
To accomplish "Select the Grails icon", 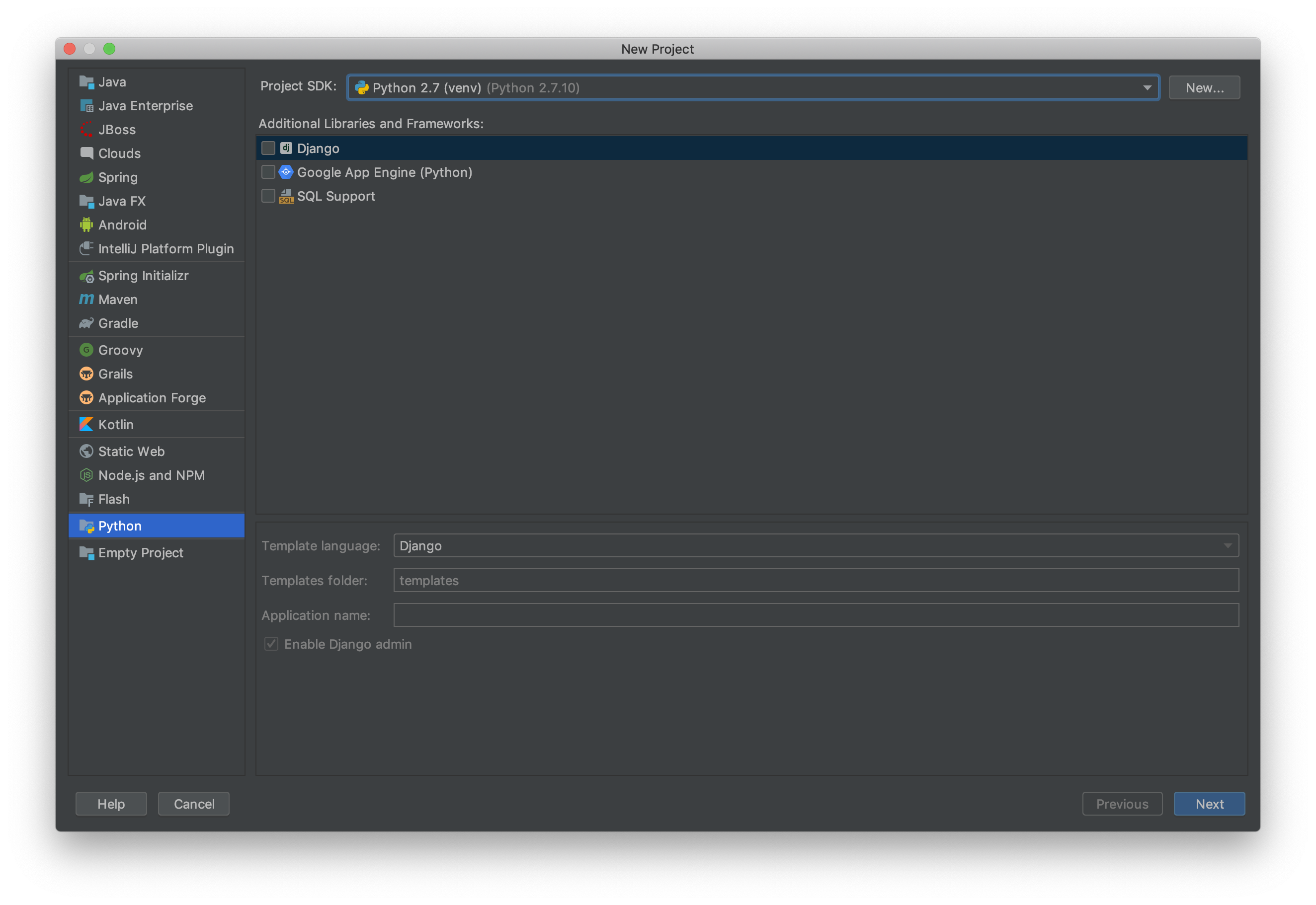I will pos(86,374).
